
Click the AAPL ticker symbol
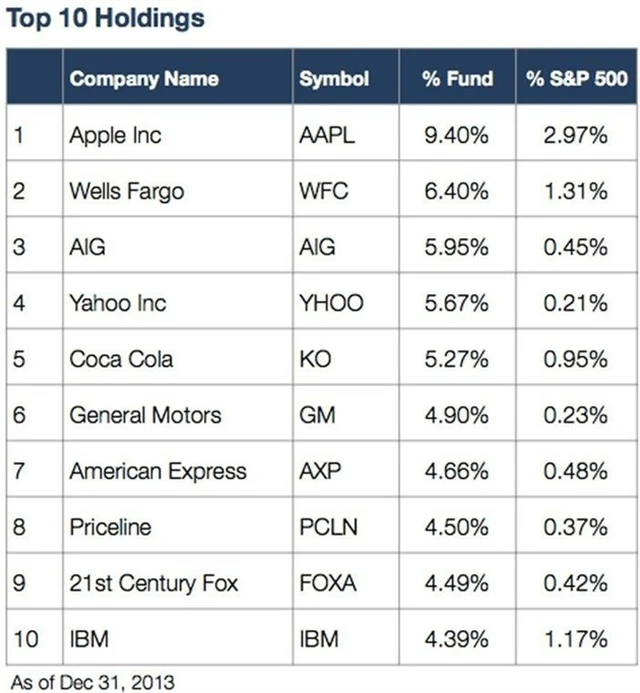click(326, 135)
